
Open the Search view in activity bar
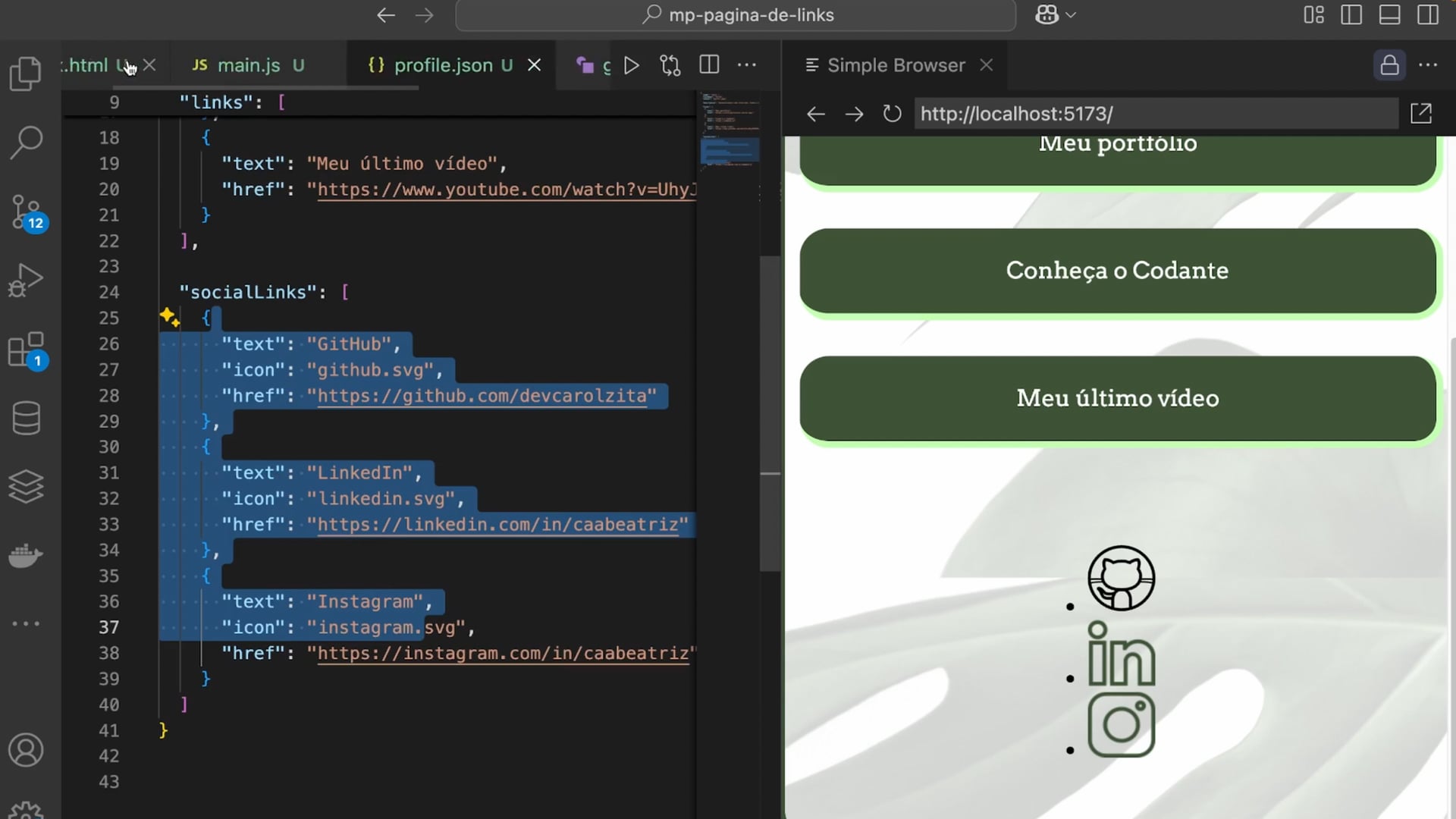click(26, 142)
